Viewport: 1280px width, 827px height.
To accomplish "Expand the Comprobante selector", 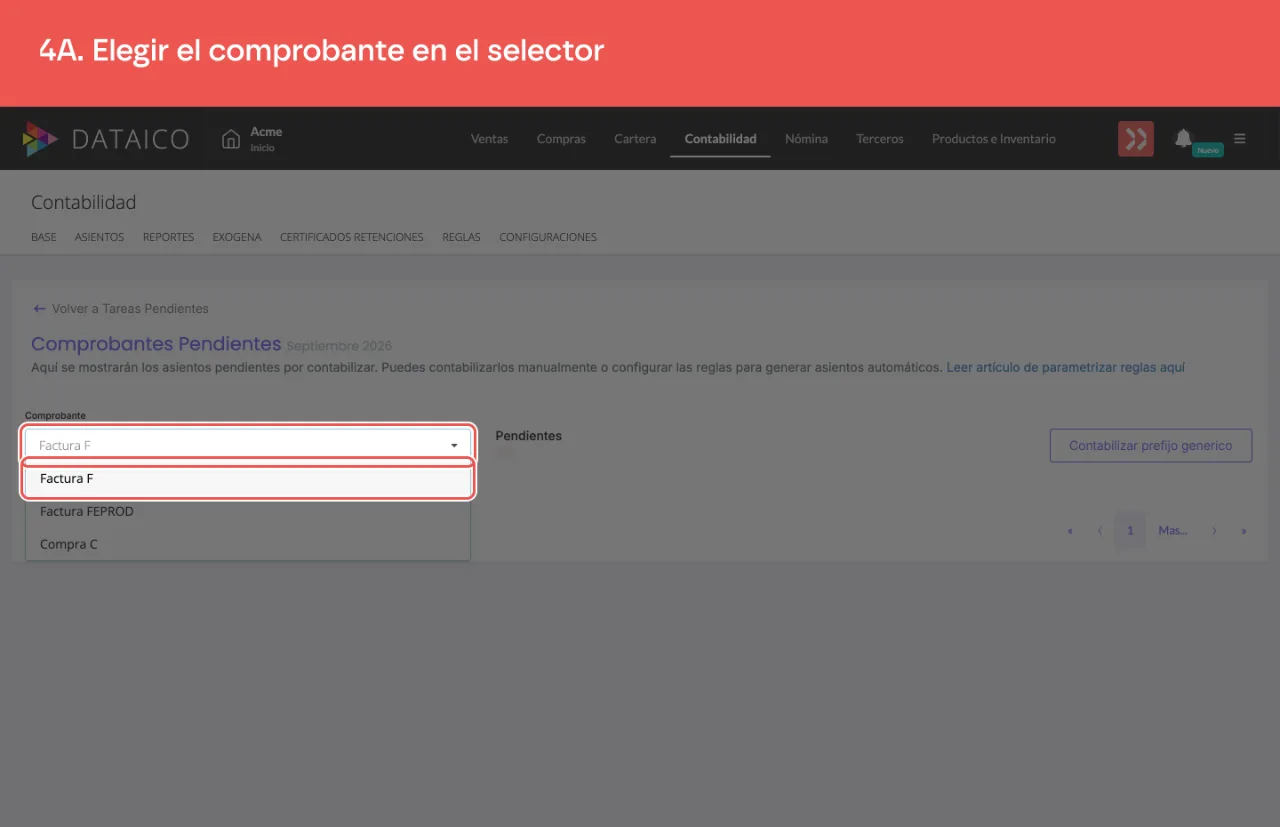I will click(247, 445).
